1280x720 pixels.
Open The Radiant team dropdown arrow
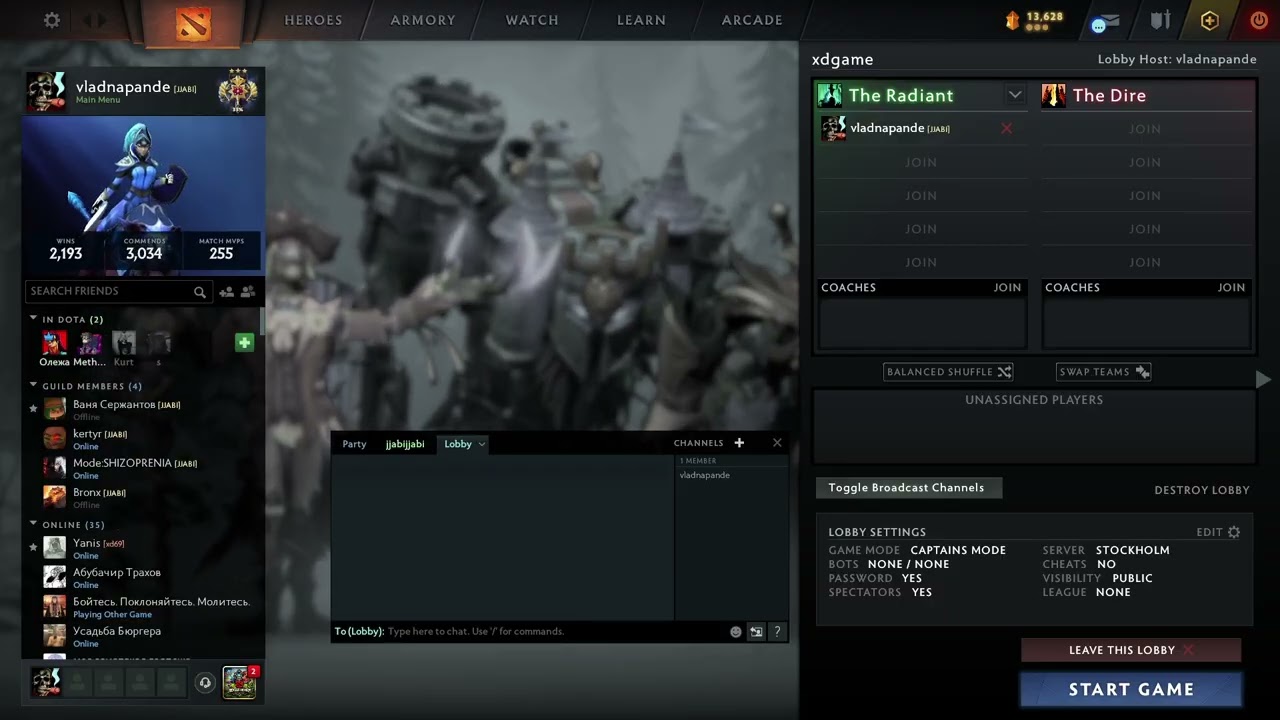click(1015, 95)
